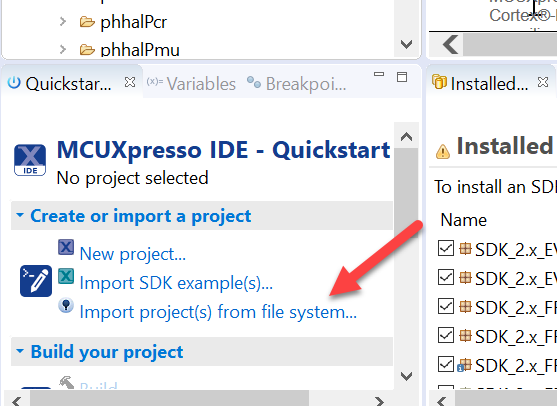Toggle the fifth SDK_2.x checkbox

click(x=446, y=364)
